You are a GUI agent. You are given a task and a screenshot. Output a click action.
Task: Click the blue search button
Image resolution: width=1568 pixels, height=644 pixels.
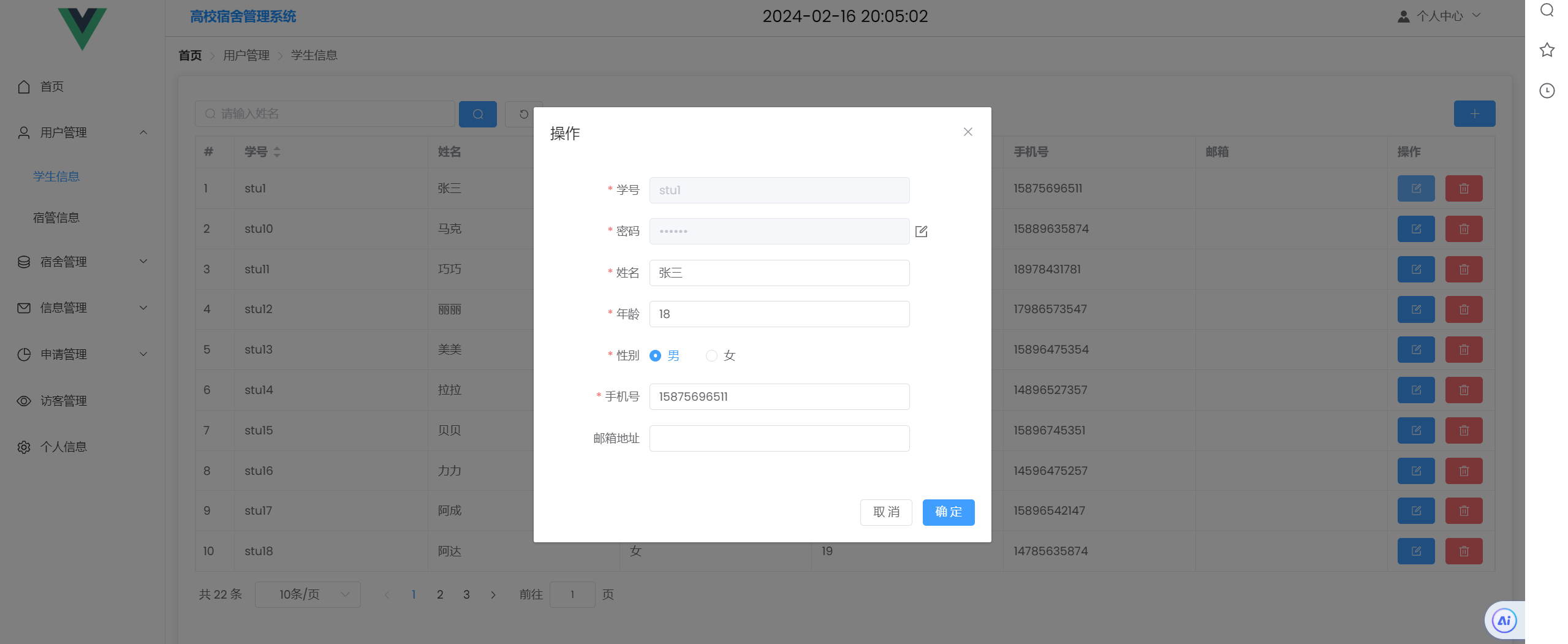(x=478, y=114)
